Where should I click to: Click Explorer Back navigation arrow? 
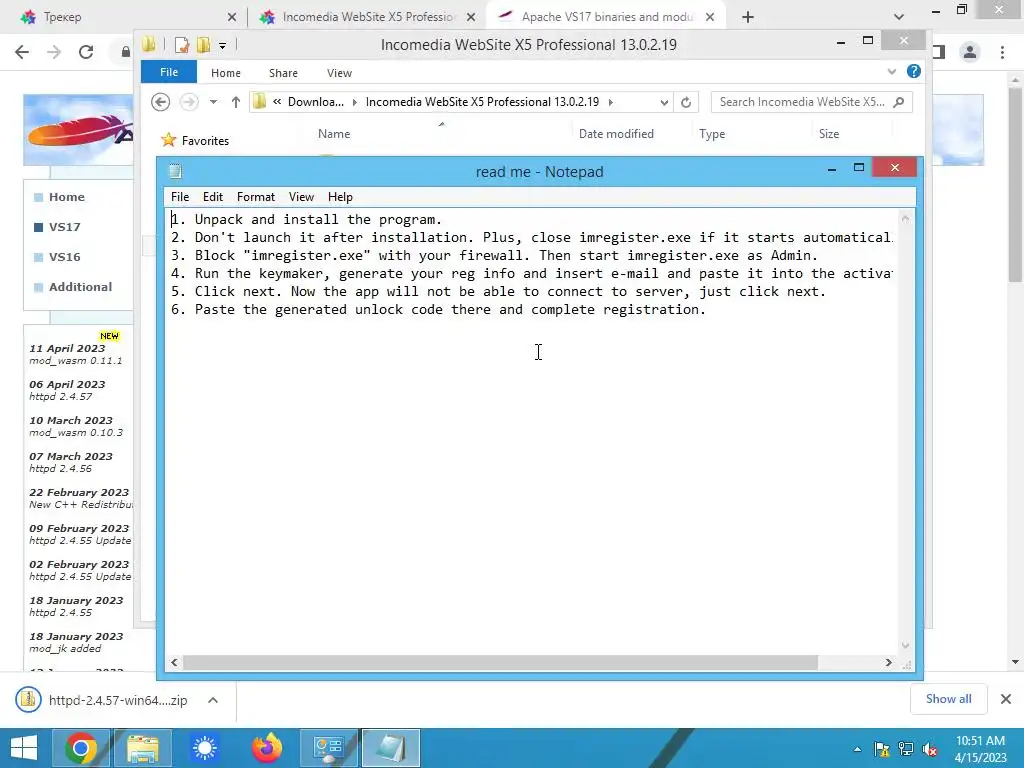[160, 102]
